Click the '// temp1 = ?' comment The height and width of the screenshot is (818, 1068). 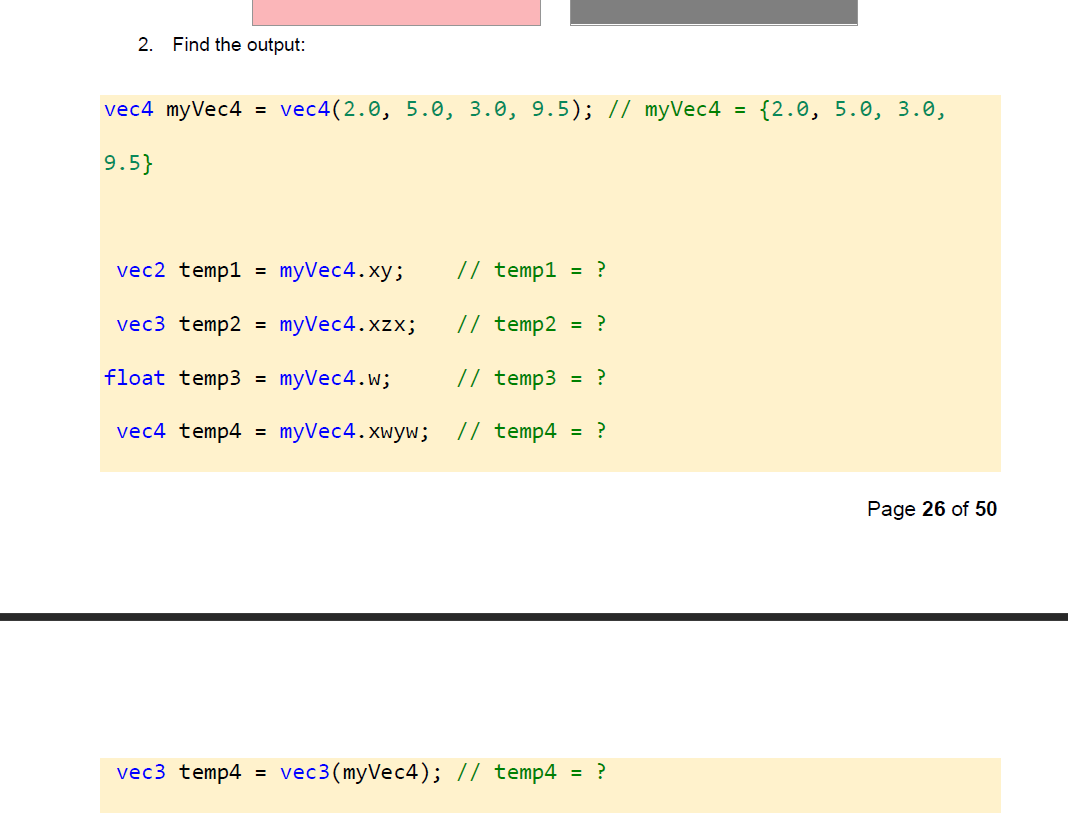(x=531, y=270)
